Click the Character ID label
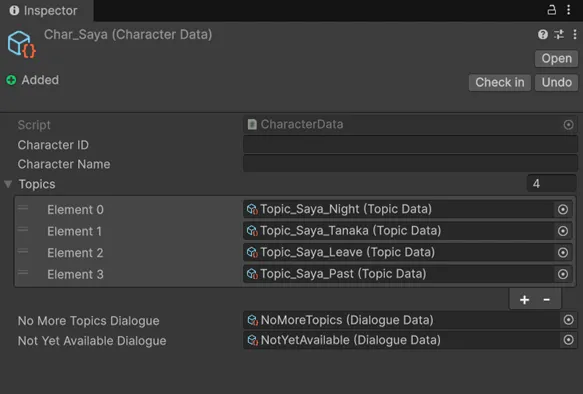Viewport: 583px width, 394px height. point(53,145)
